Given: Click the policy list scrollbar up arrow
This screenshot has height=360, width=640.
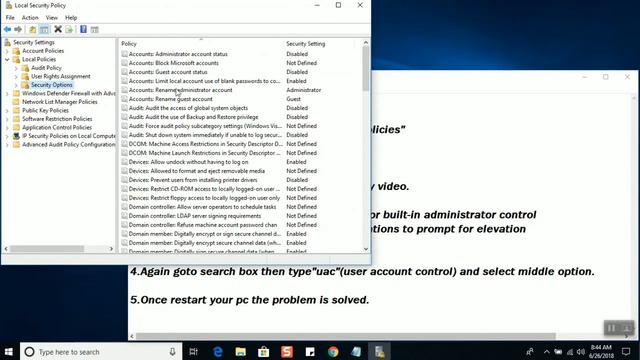Looking at the screenshot, I should click(366, 42).
